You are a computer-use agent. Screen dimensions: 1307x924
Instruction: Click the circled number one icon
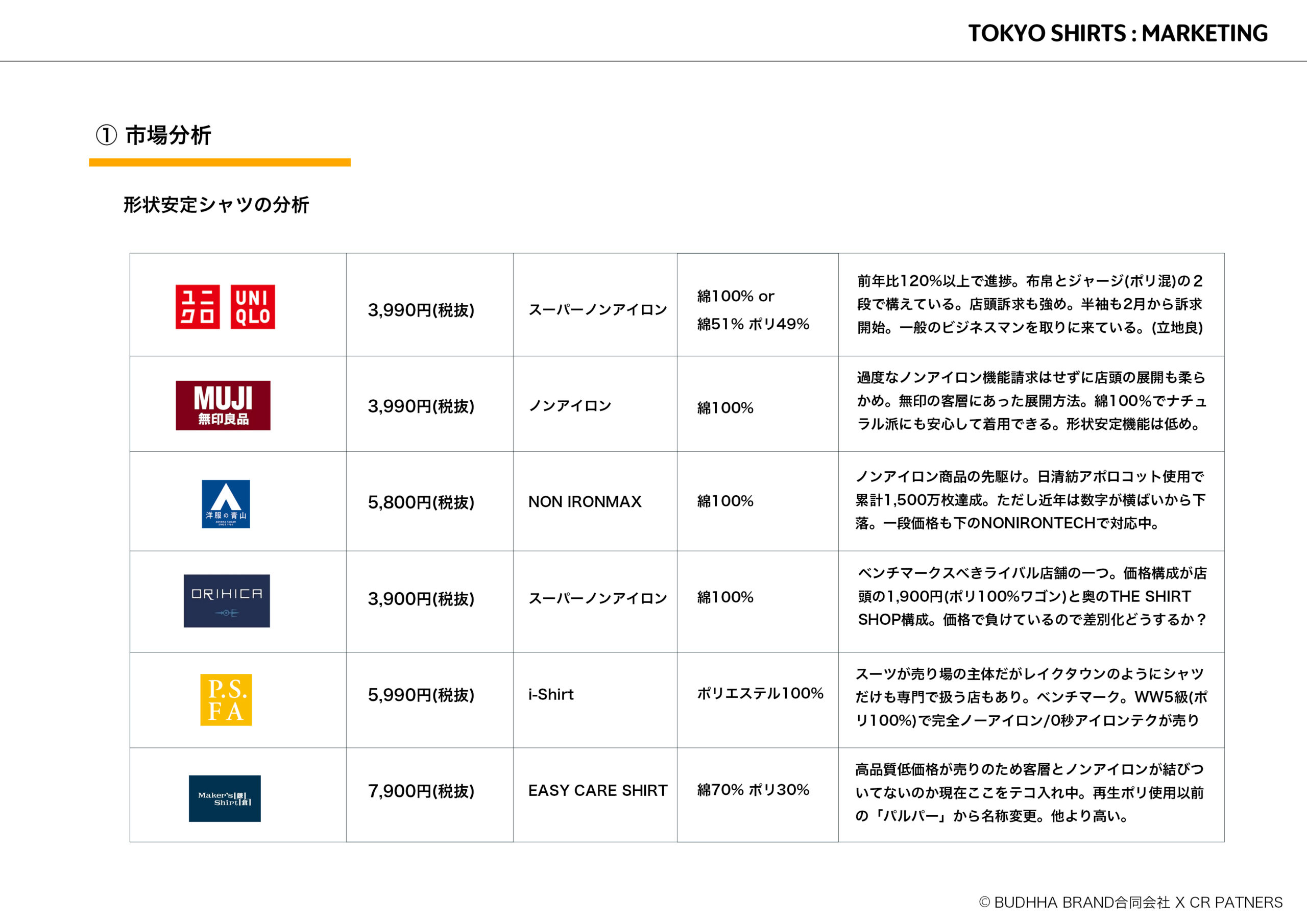106,135
